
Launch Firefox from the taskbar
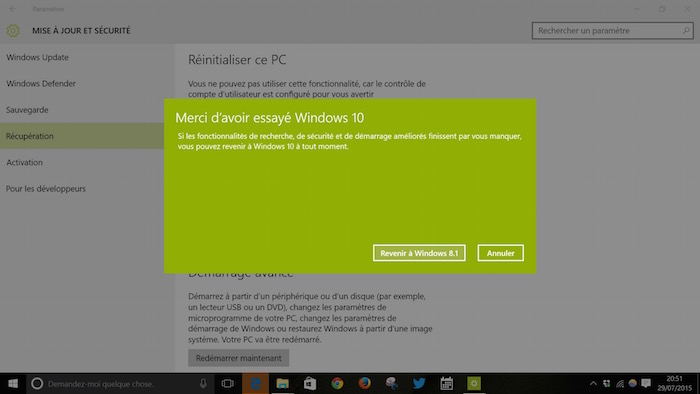click(364, 384)
